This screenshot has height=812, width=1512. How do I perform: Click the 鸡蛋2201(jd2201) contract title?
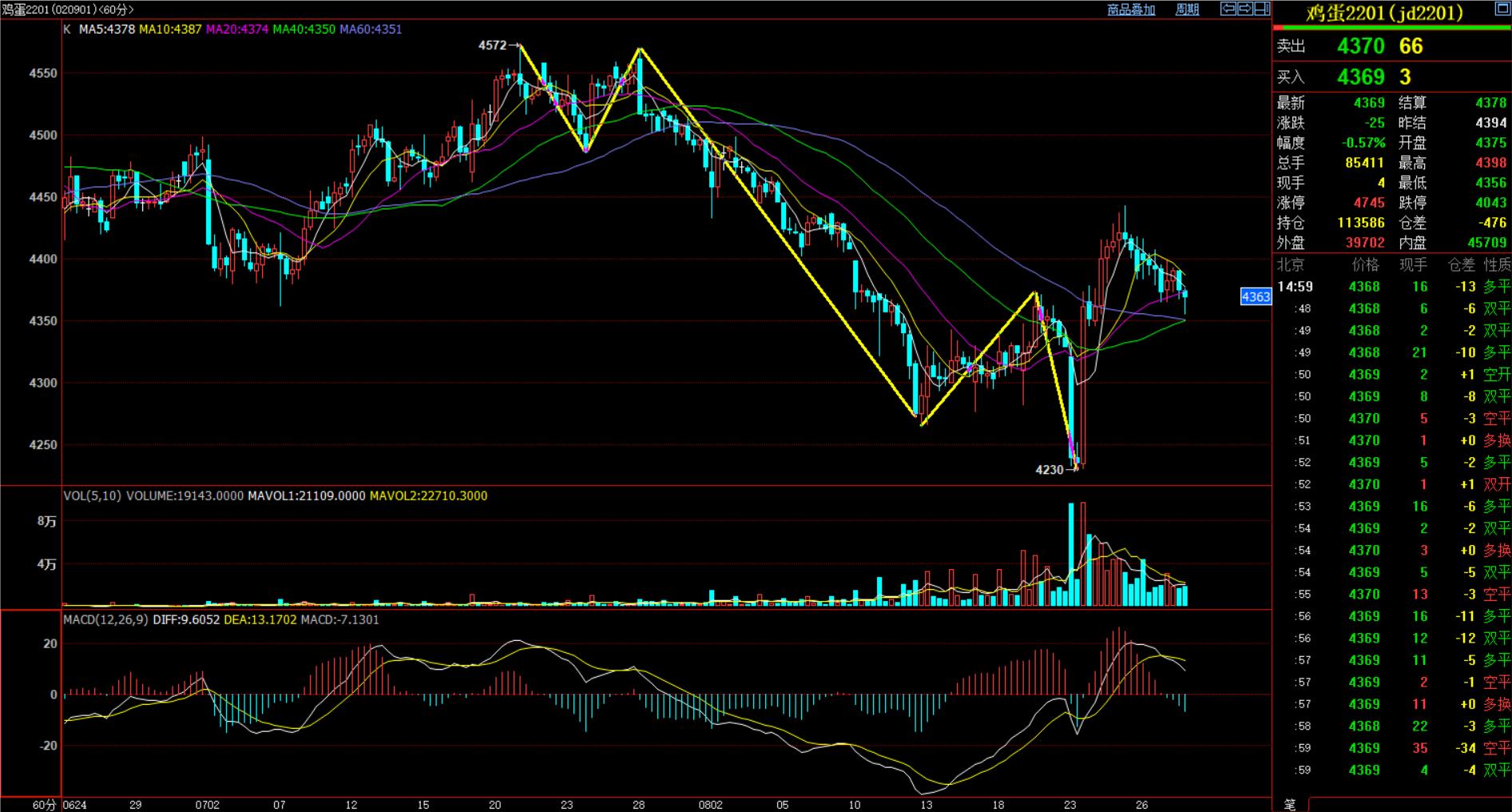[x=1384, y=13]
